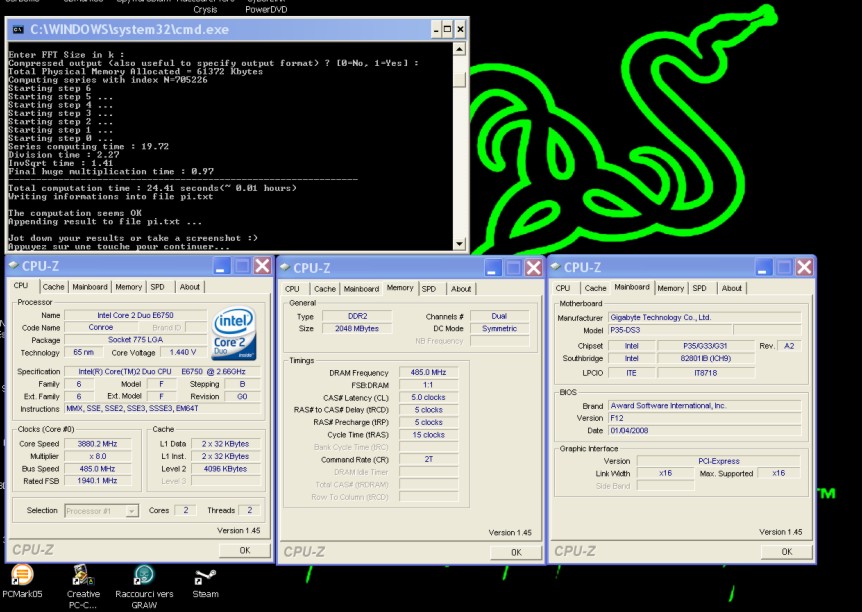The width and height of the screenshot is (862, 612).
Task: Switch to Memory tab in right CPU-Z window
Action: coord(671,288)
